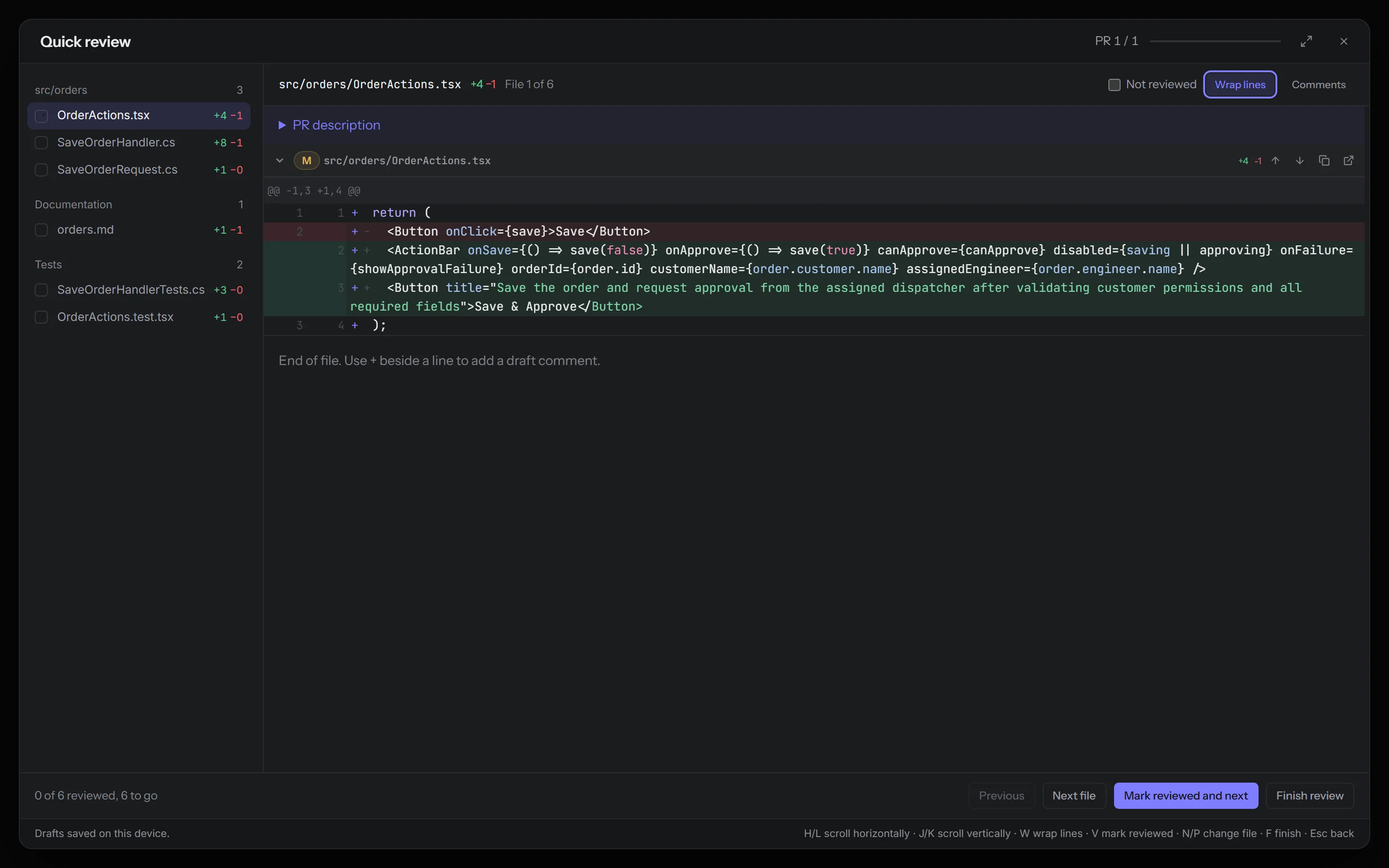Click the '0 of 6 reviewed, 6 to go' status
Viewport: 1389px width, 868px height.
(x=96, y=796)
